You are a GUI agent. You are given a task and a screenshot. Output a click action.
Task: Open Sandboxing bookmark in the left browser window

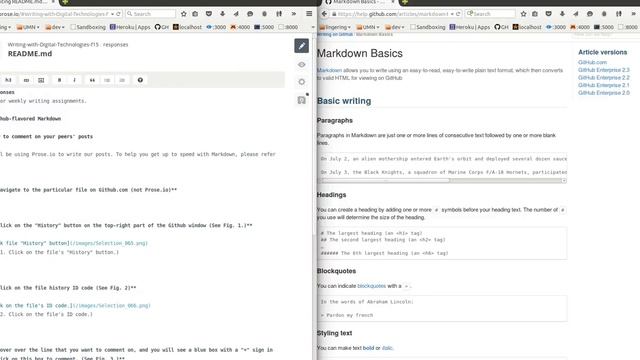tap(88, 27)
